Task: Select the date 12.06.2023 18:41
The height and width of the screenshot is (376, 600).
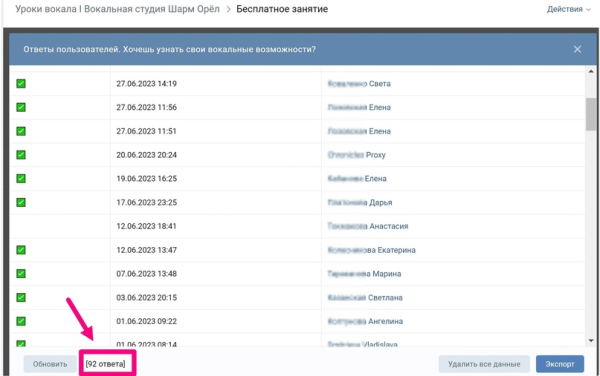Action: point(147,226)
